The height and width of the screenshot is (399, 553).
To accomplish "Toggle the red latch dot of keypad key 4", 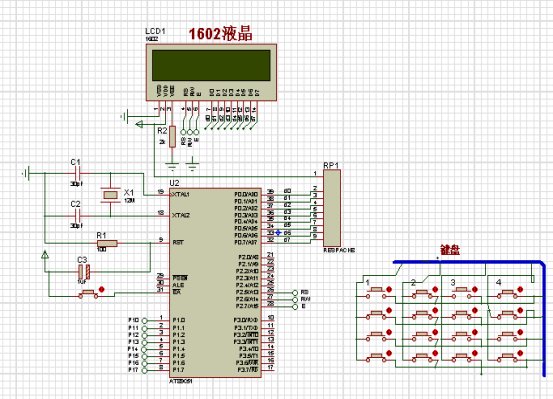I will 520,289.
